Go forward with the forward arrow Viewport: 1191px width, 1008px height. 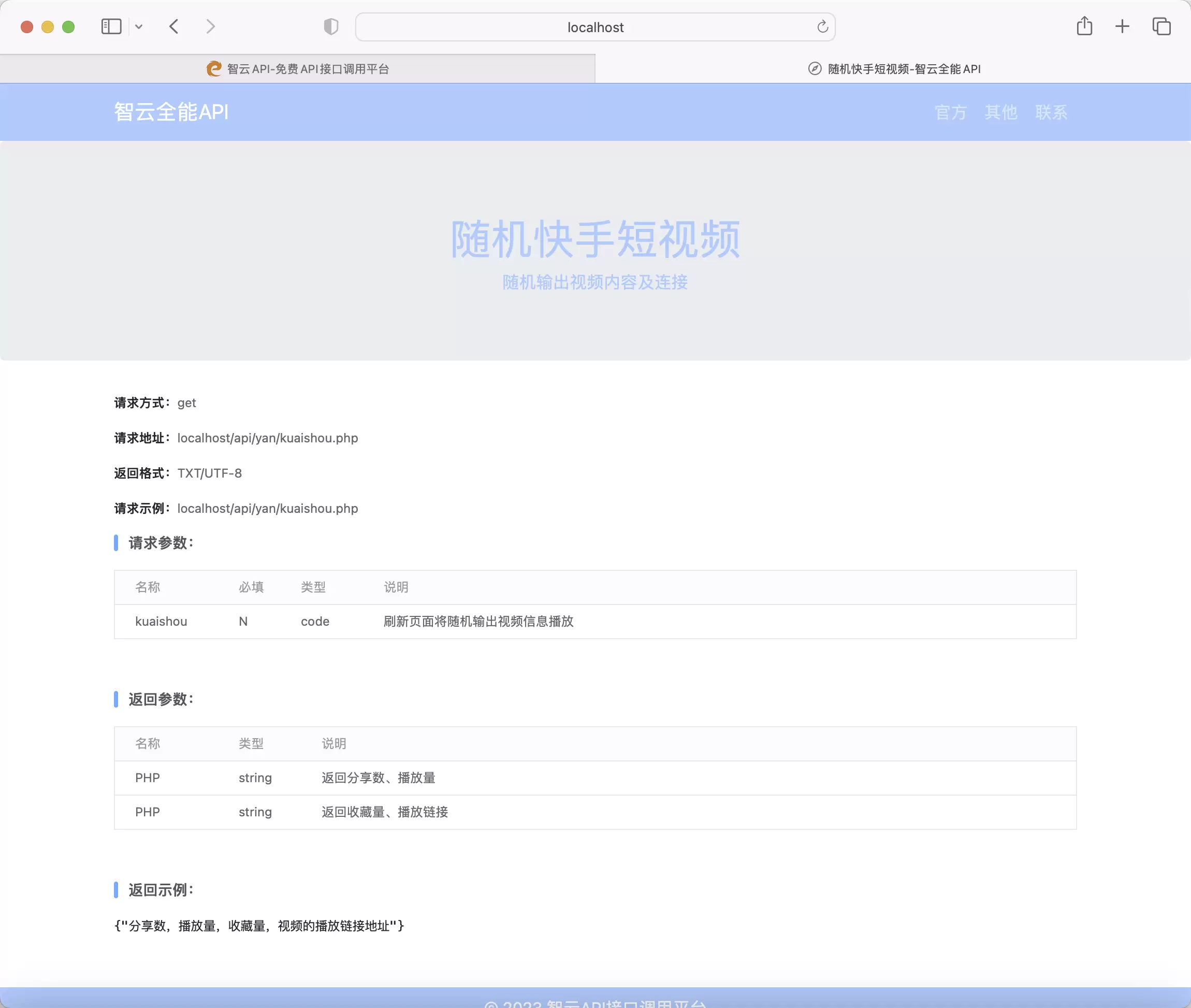[x=210, y=27]
